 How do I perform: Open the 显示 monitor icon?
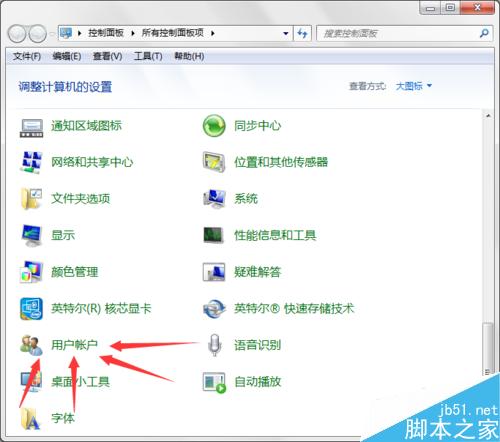click(x=31, y=235)
